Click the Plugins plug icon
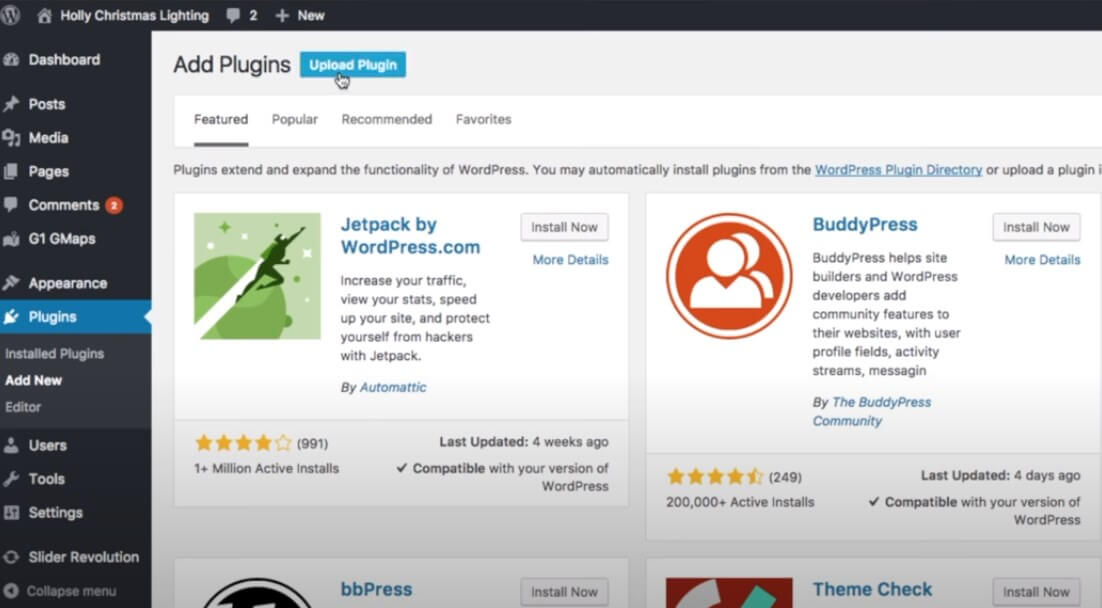Viewport: 1102px width, 608px height. (x=11, y=317)
